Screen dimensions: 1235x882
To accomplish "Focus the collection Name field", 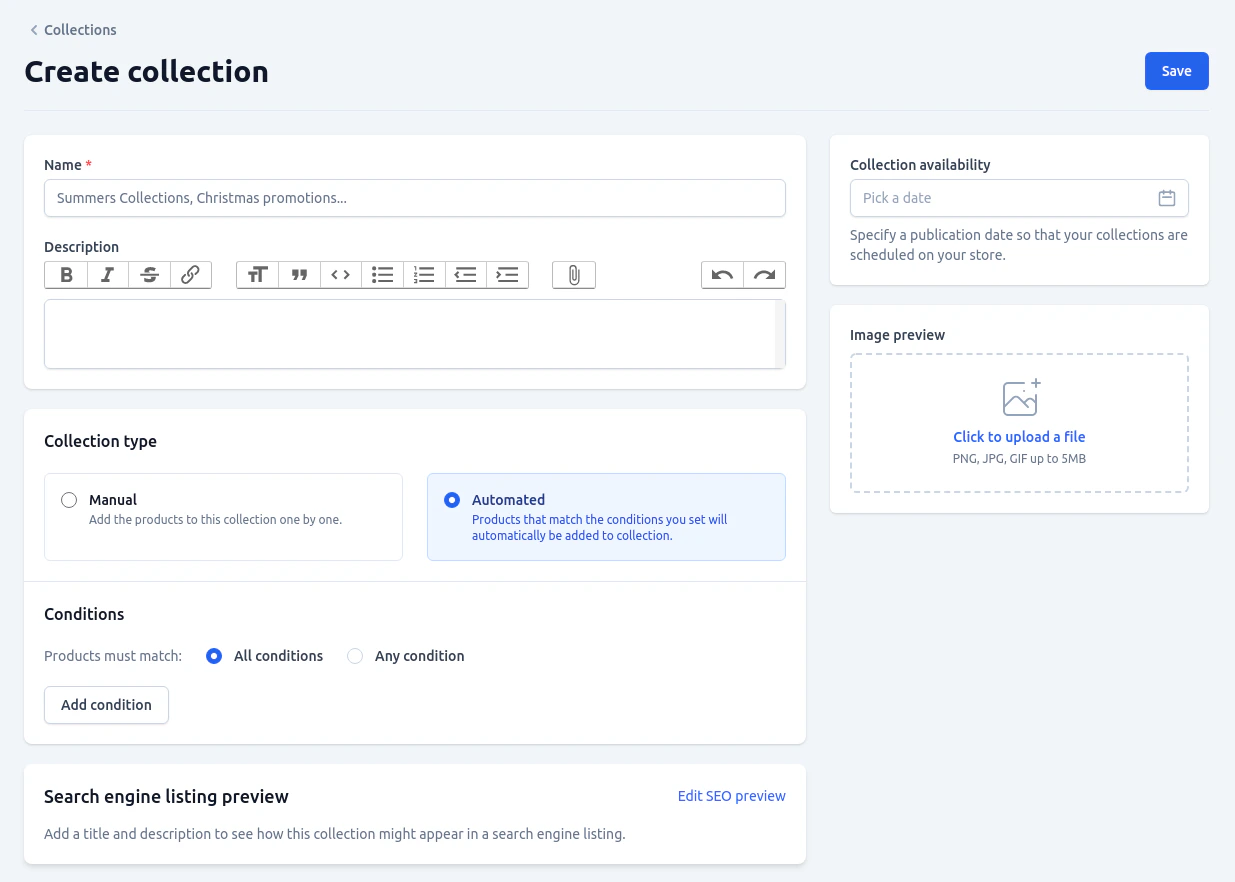I will click(415, 198).
